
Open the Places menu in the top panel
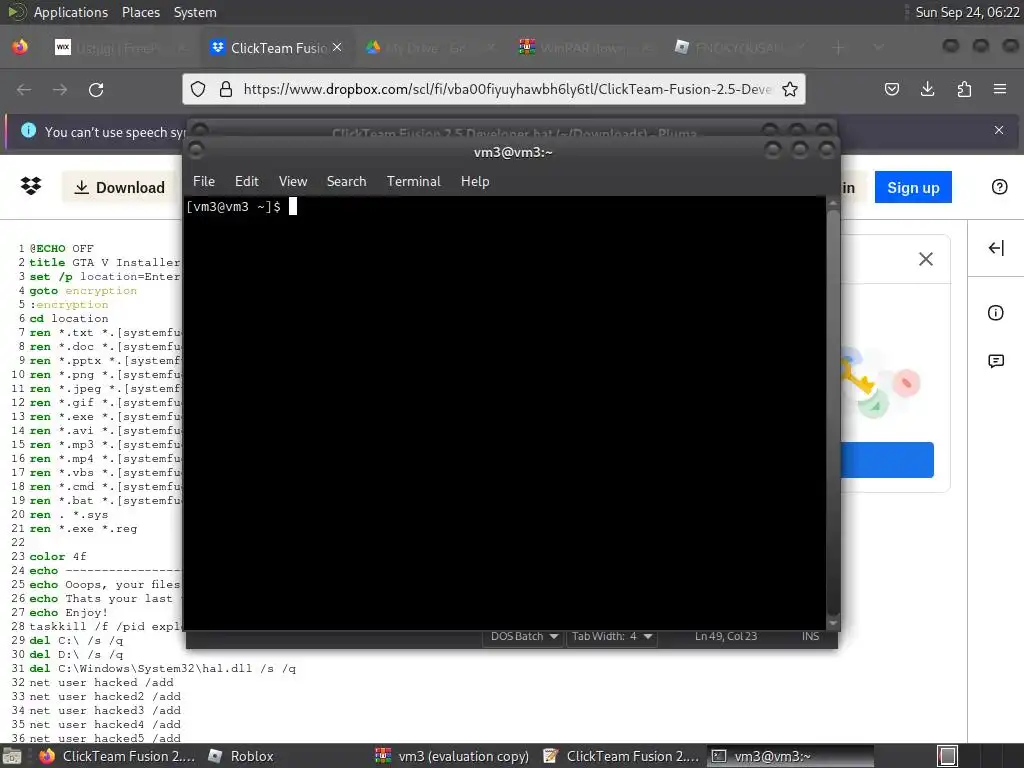pos(140,12)
